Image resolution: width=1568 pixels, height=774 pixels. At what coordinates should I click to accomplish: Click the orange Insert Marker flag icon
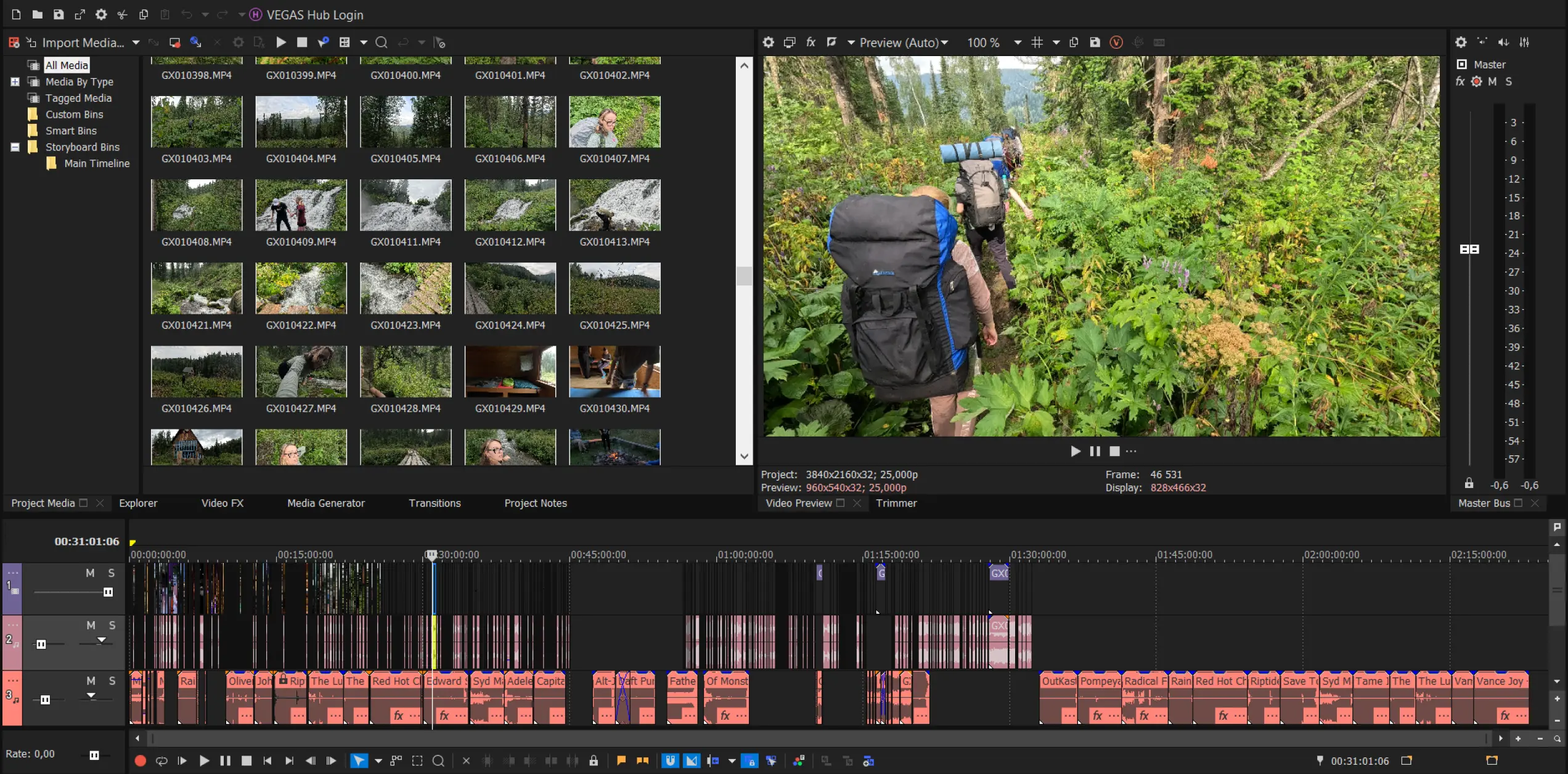click(x=621, y=761)
